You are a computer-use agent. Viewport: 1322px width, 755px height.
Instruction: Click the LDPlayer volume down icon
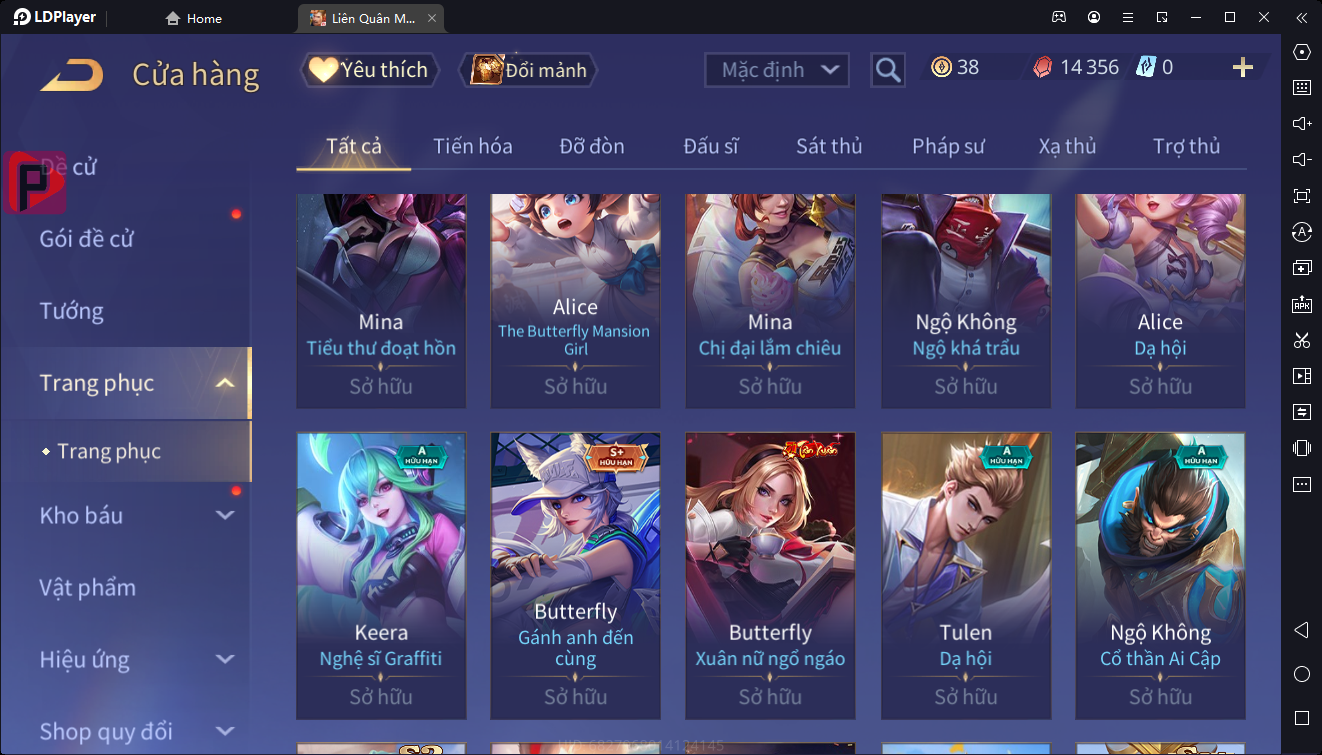point(1301,160)
